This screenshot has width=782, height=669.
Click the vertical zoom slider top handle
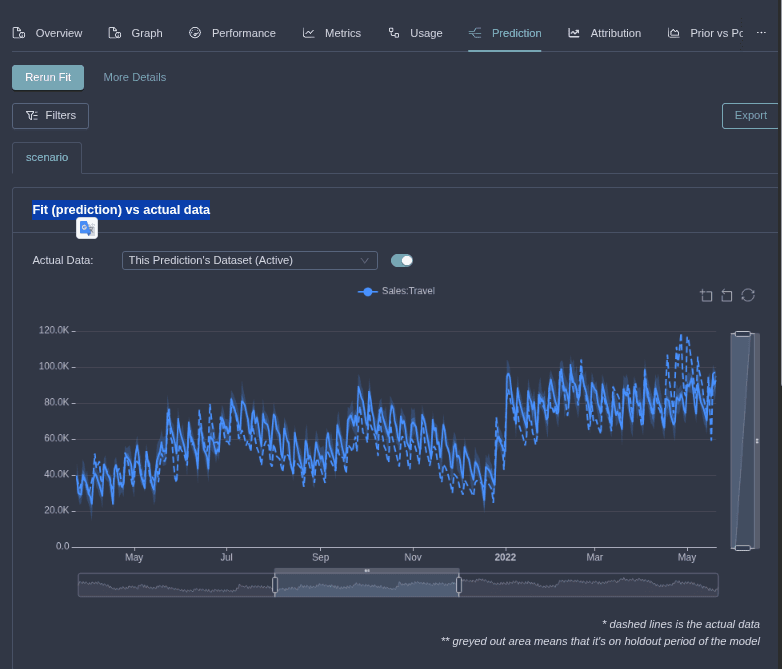[742, 334]
